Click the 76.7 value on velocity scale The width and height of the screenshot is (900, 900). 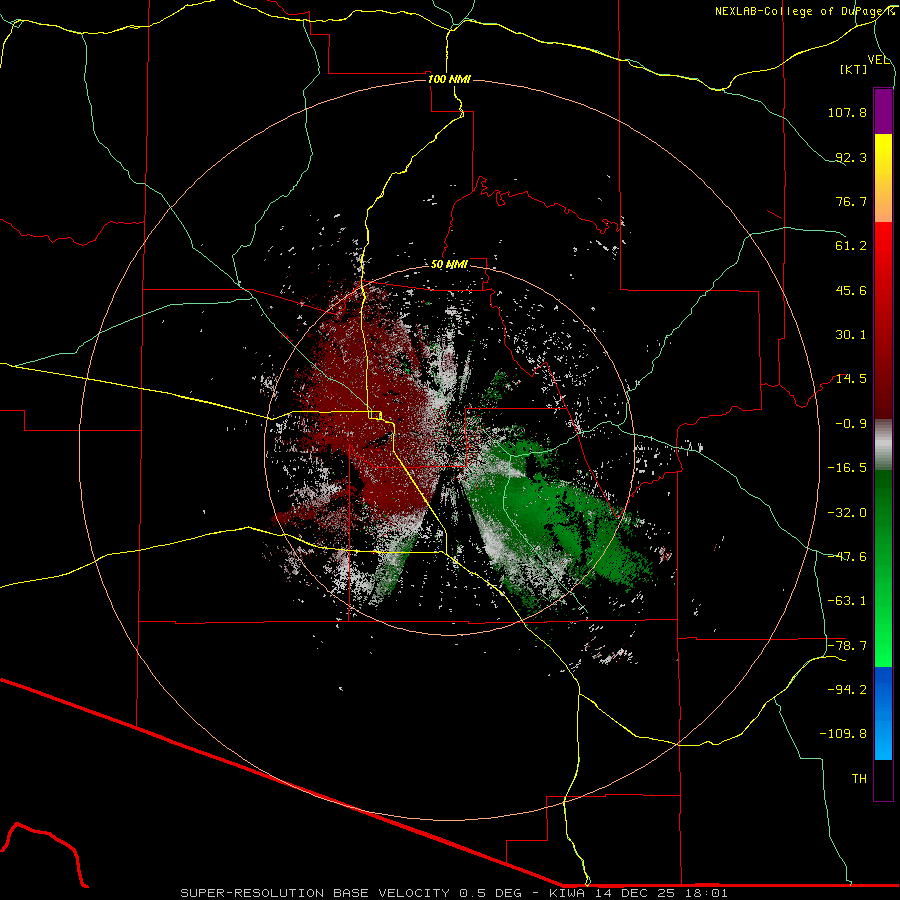[x=851, y=201]
